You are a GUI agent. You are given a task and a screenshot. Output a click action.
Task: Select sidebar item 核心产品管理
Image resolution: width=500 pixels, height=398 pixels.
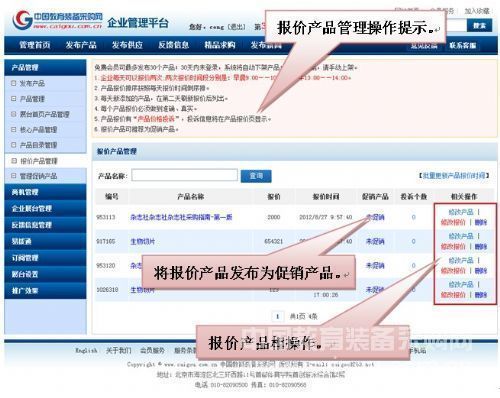coord(38,130)
